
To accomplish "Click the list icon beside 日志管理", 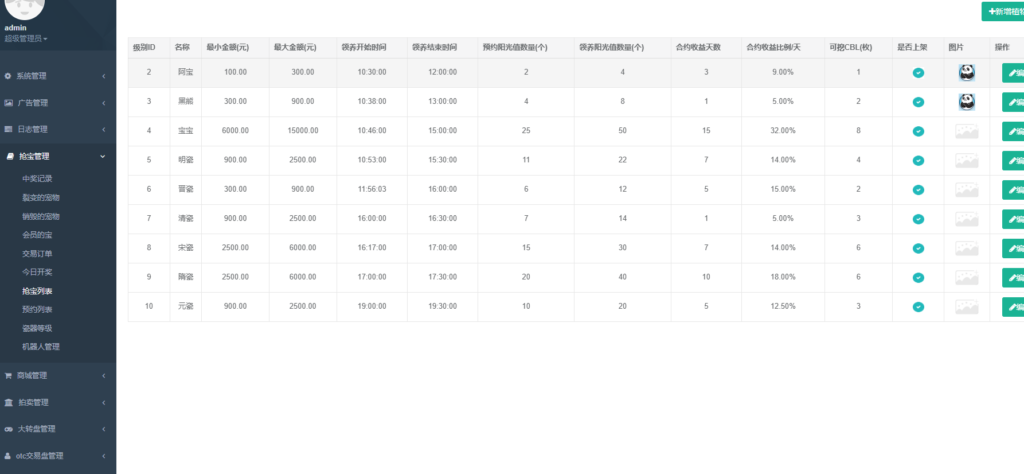I will [x=8, y=129].
